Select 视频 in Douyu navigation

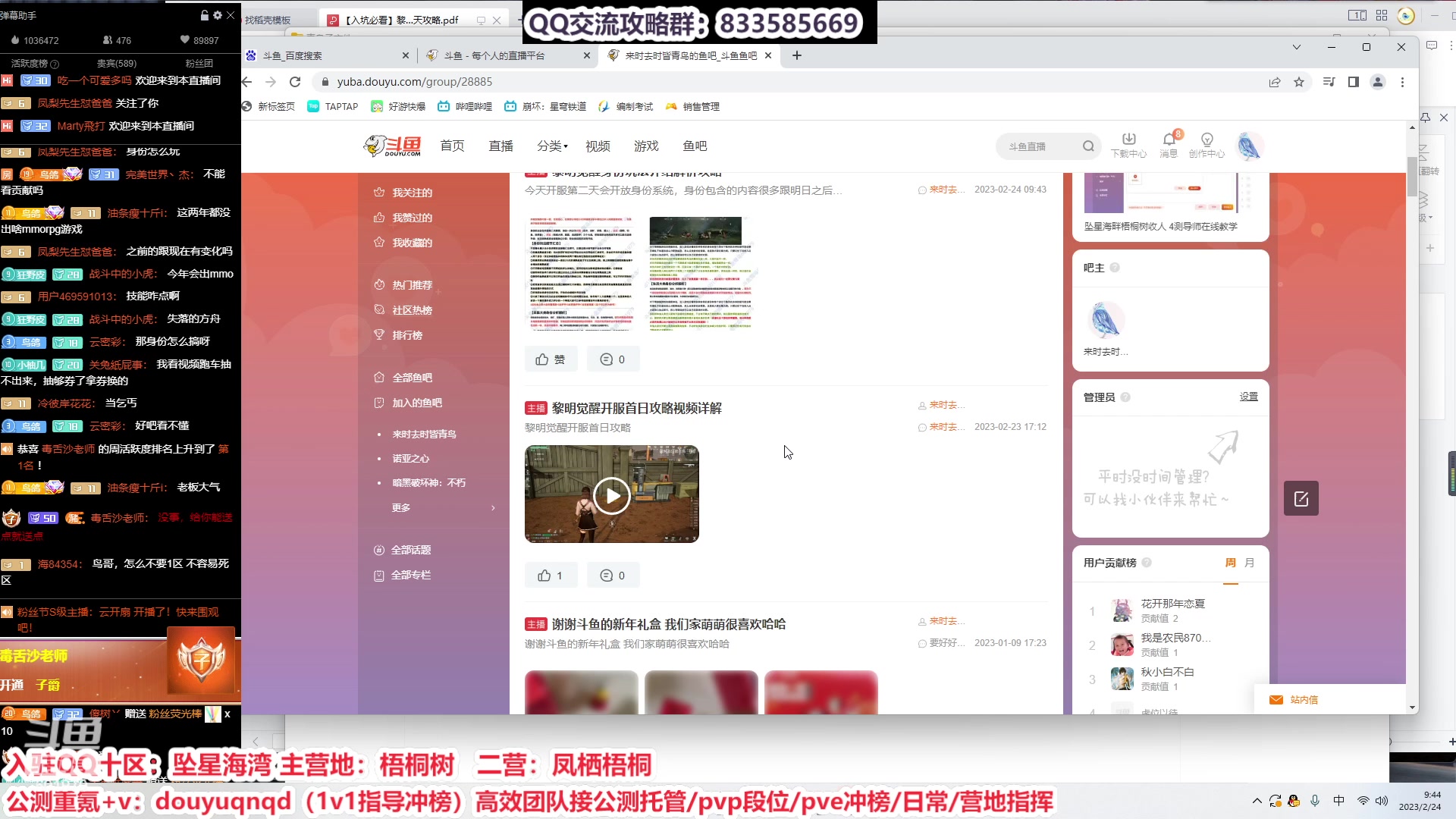(598, 146)
